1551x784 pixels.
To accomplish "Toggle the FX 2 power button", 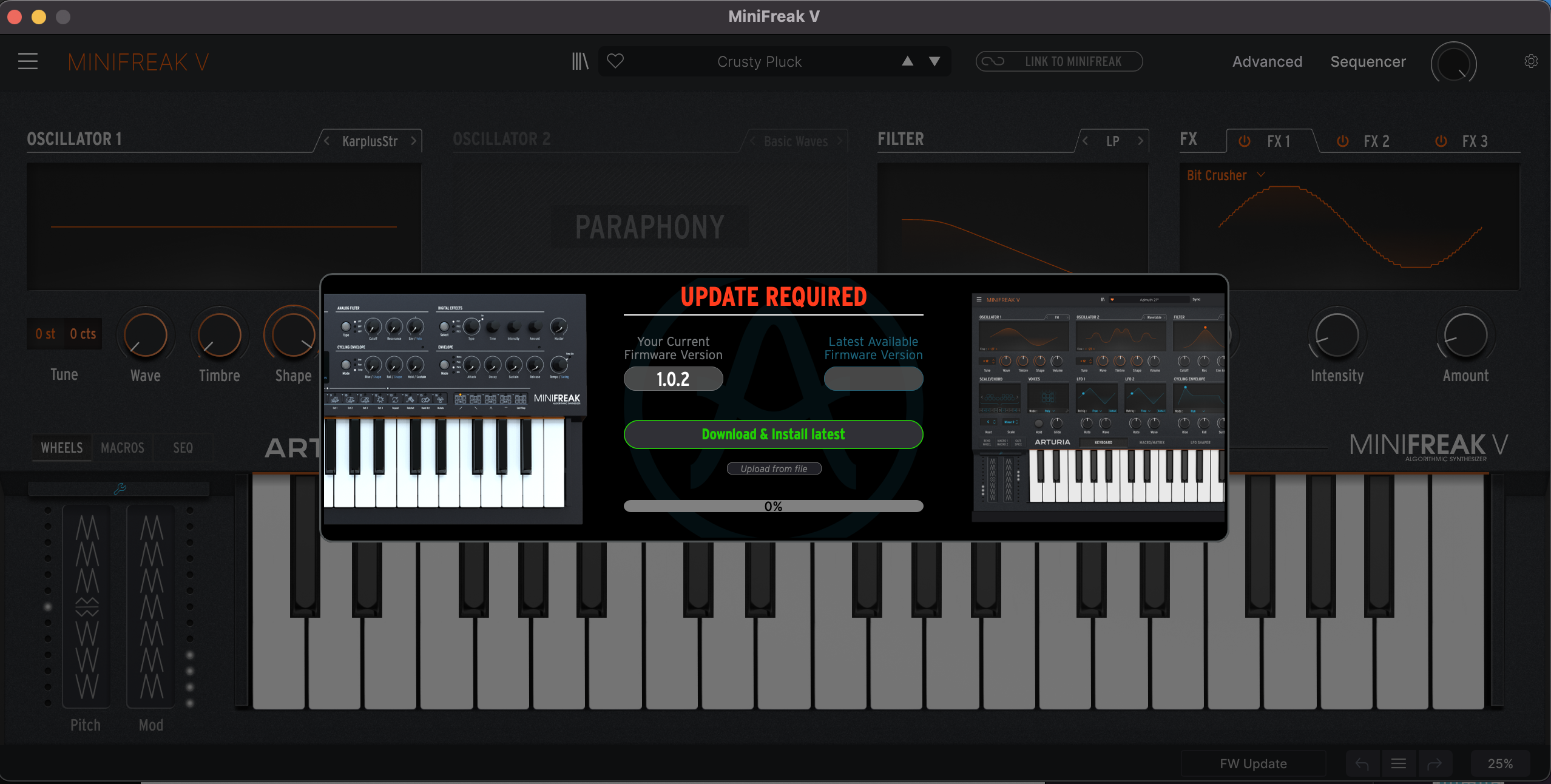I will 1342,141.
